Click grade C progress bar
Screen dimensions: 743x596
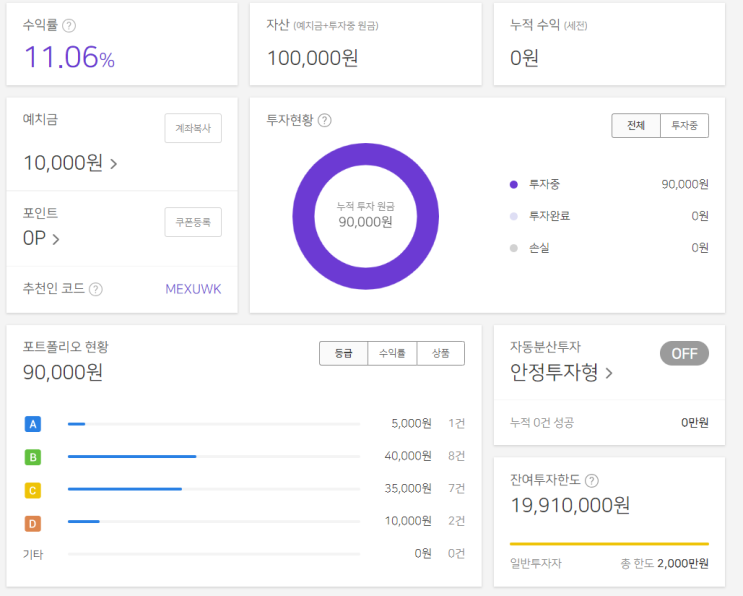point(214,489)
